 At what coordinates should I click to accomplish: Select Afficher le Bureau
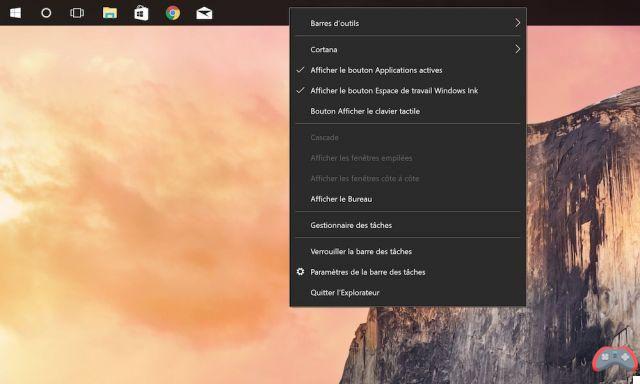tap(408, 199)
